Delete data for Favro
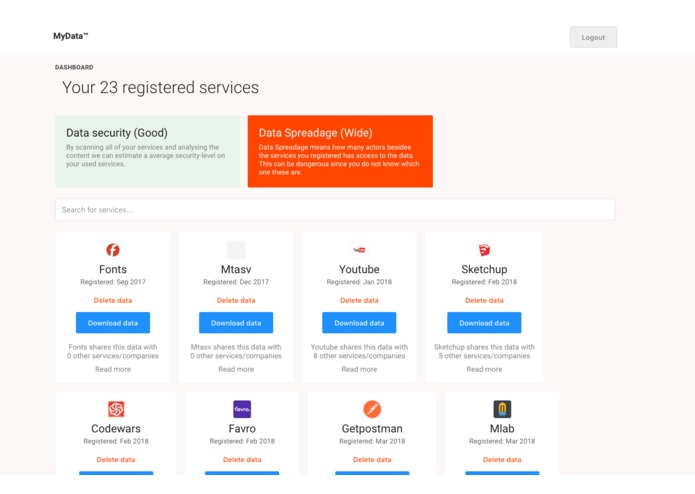This screenshot has width=695, height=494. click(x=242, y=460)
